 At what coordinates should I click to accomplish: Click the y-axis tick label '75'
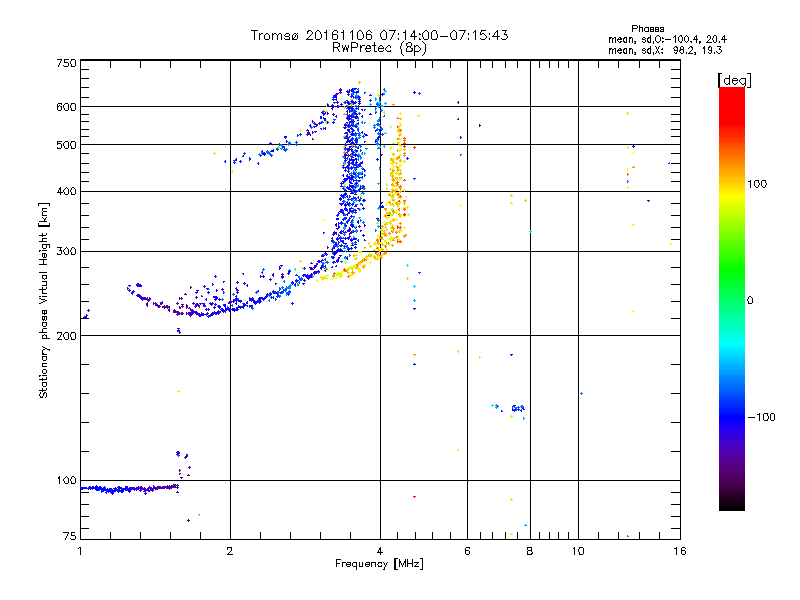pyautogui.click(x=70, y=536)
